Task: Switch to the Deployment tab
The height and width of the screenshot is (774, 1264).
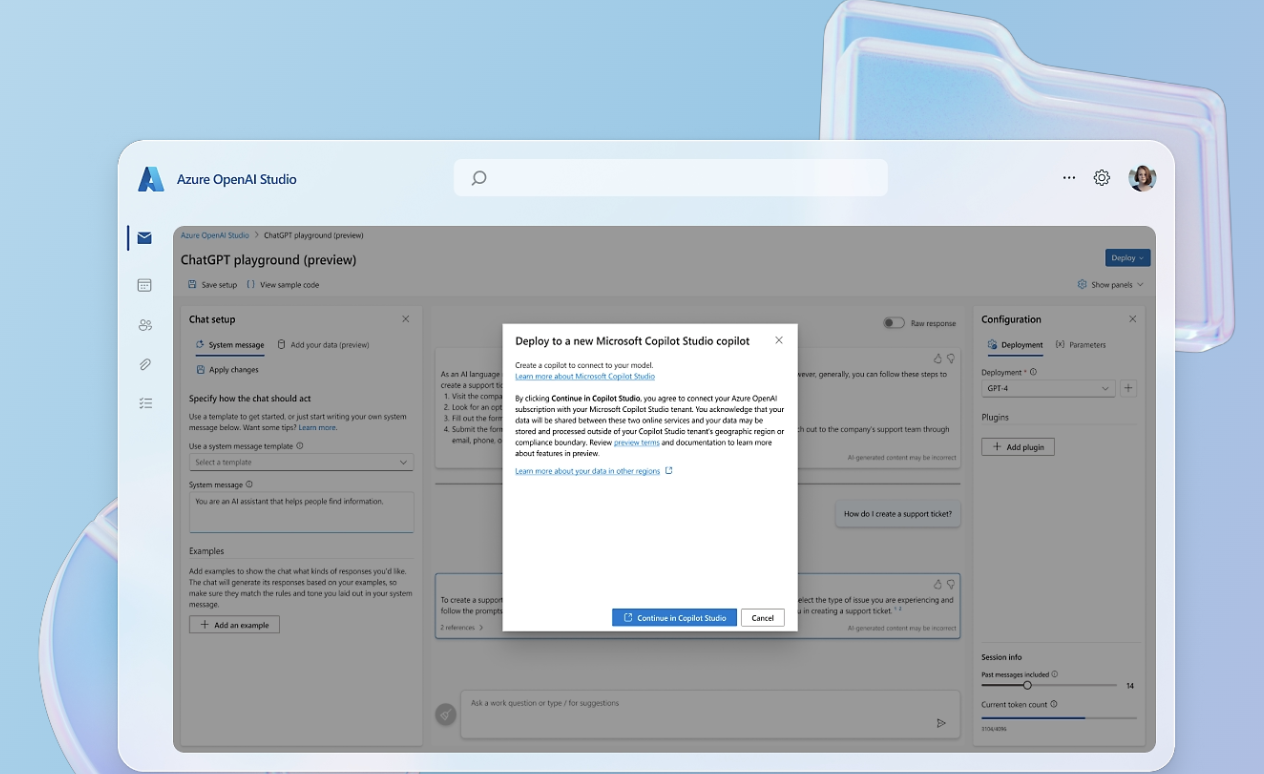Action: point(1015,345)
